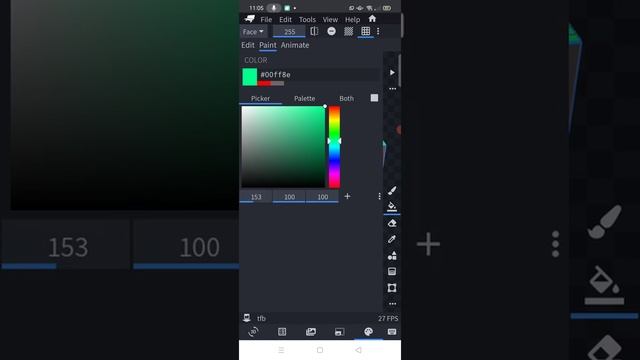Open the 3D preview panel icon
This screenshot has height=360, width=640.
(253, 332)
